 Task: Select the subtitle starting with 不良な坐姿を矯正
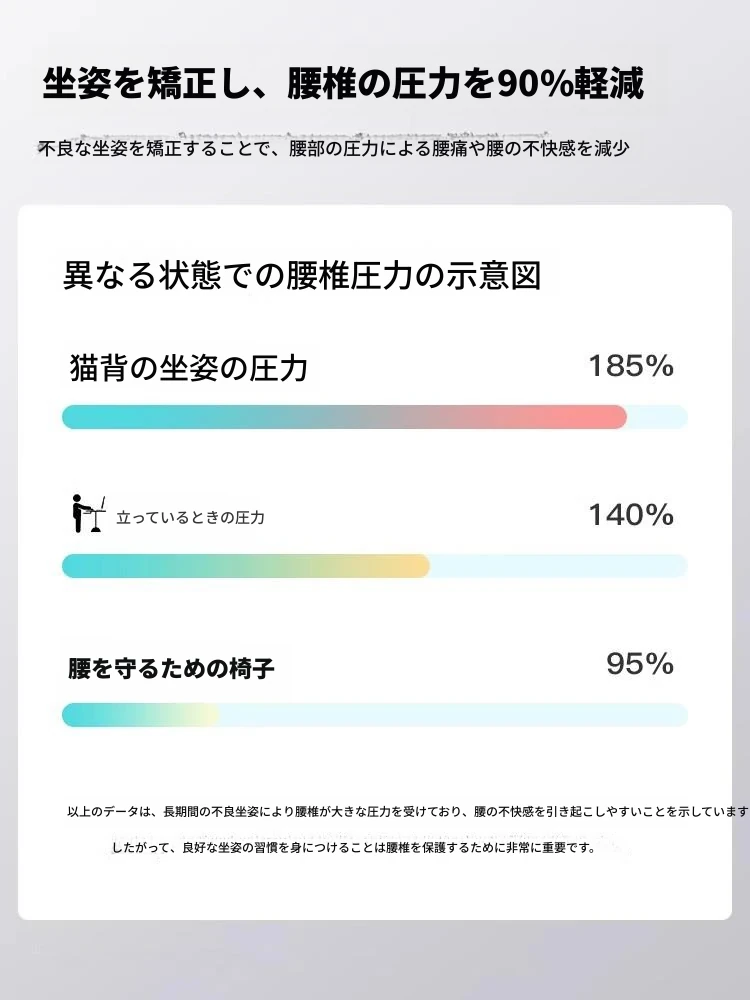click(x=334, y=149)
